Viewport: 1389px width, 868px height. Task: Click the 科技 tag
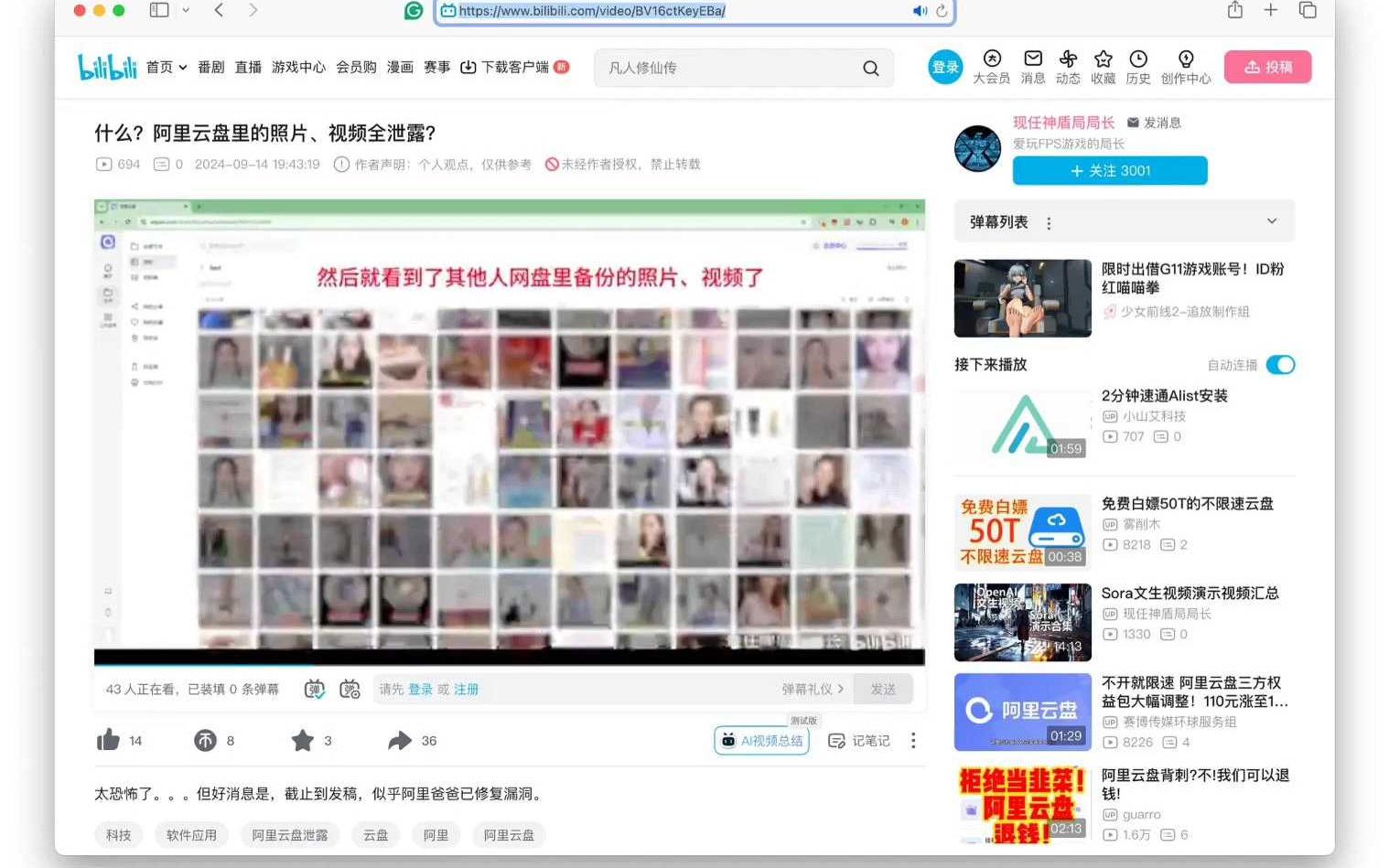pyautogui.click(x=118, y=834)
